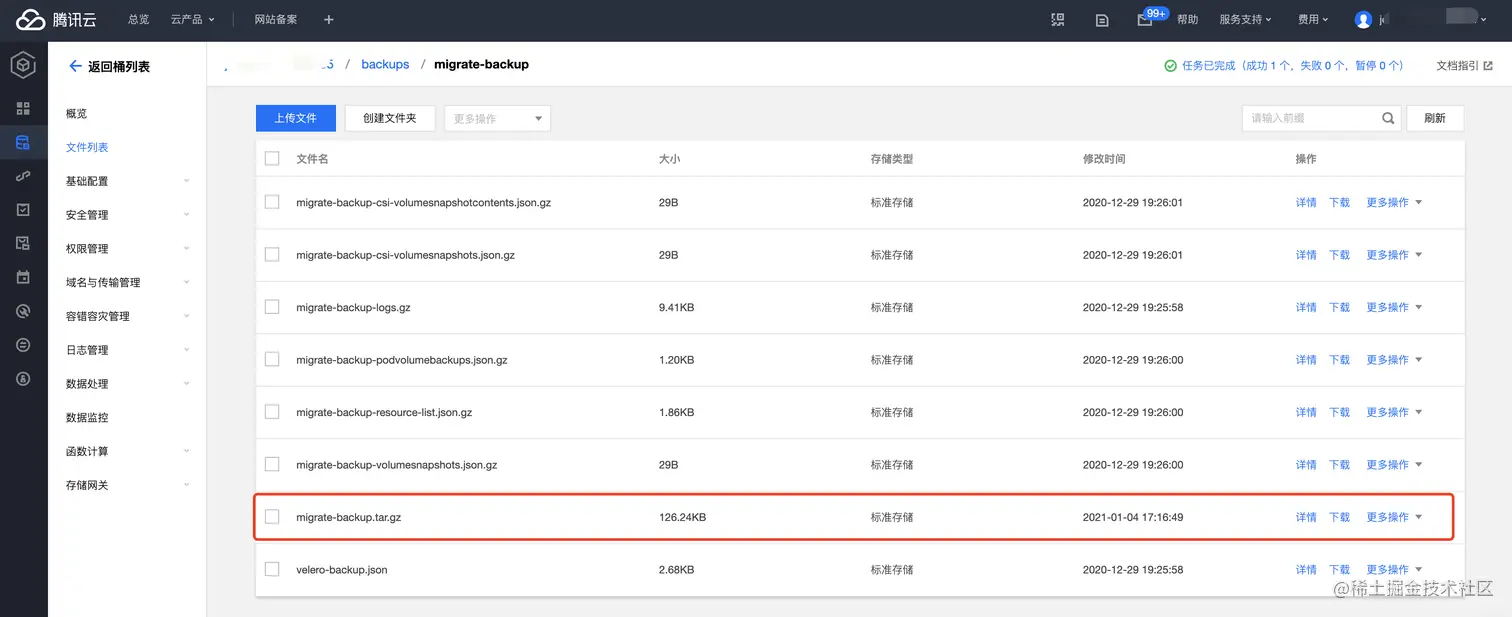Check the box for velero-backup.json
The height and width of the screenshot is (617, 1512).
click(x=272, y=569)
